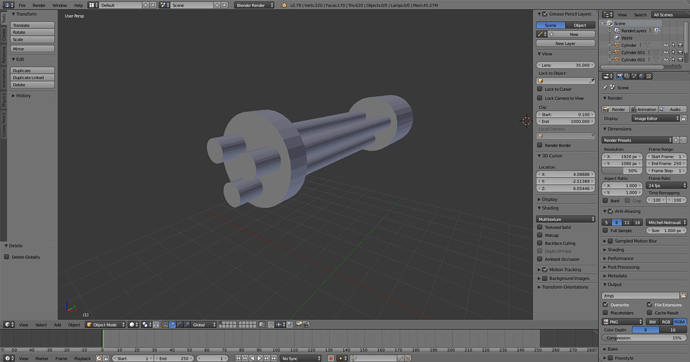
Task: Adjust the PNG Compression slider
Action: 643,338
